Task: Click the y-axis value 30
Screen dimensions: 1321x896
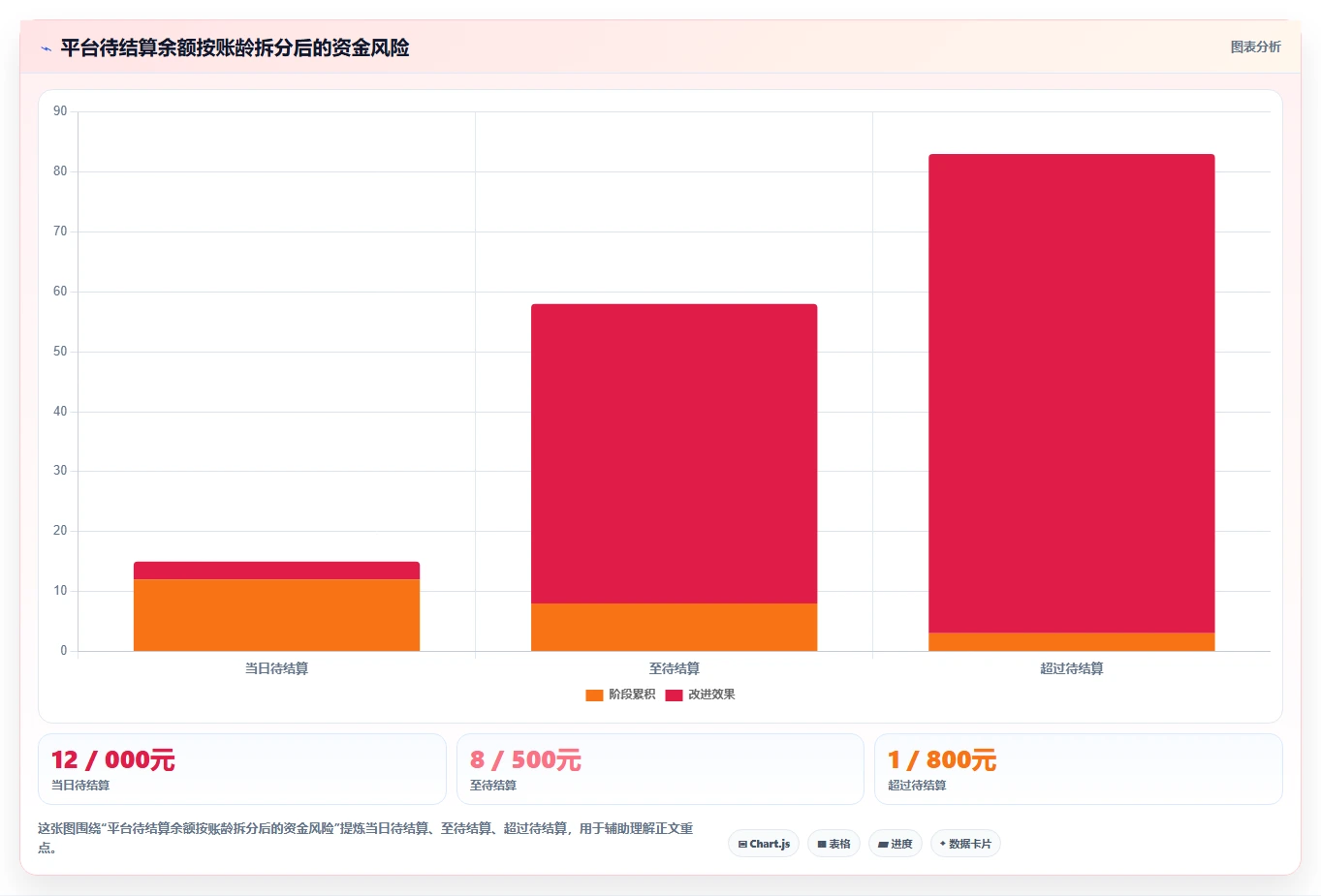Action: [x=60, y=471]
